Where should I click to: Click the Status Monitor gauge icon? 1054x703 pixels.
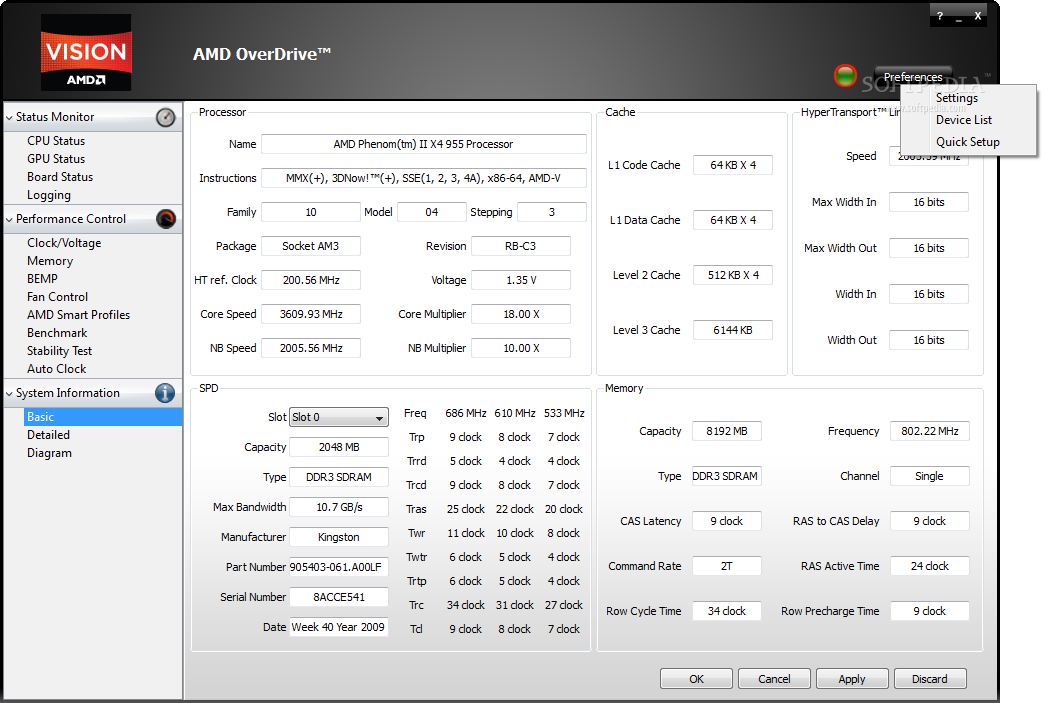tap(165, 118)
